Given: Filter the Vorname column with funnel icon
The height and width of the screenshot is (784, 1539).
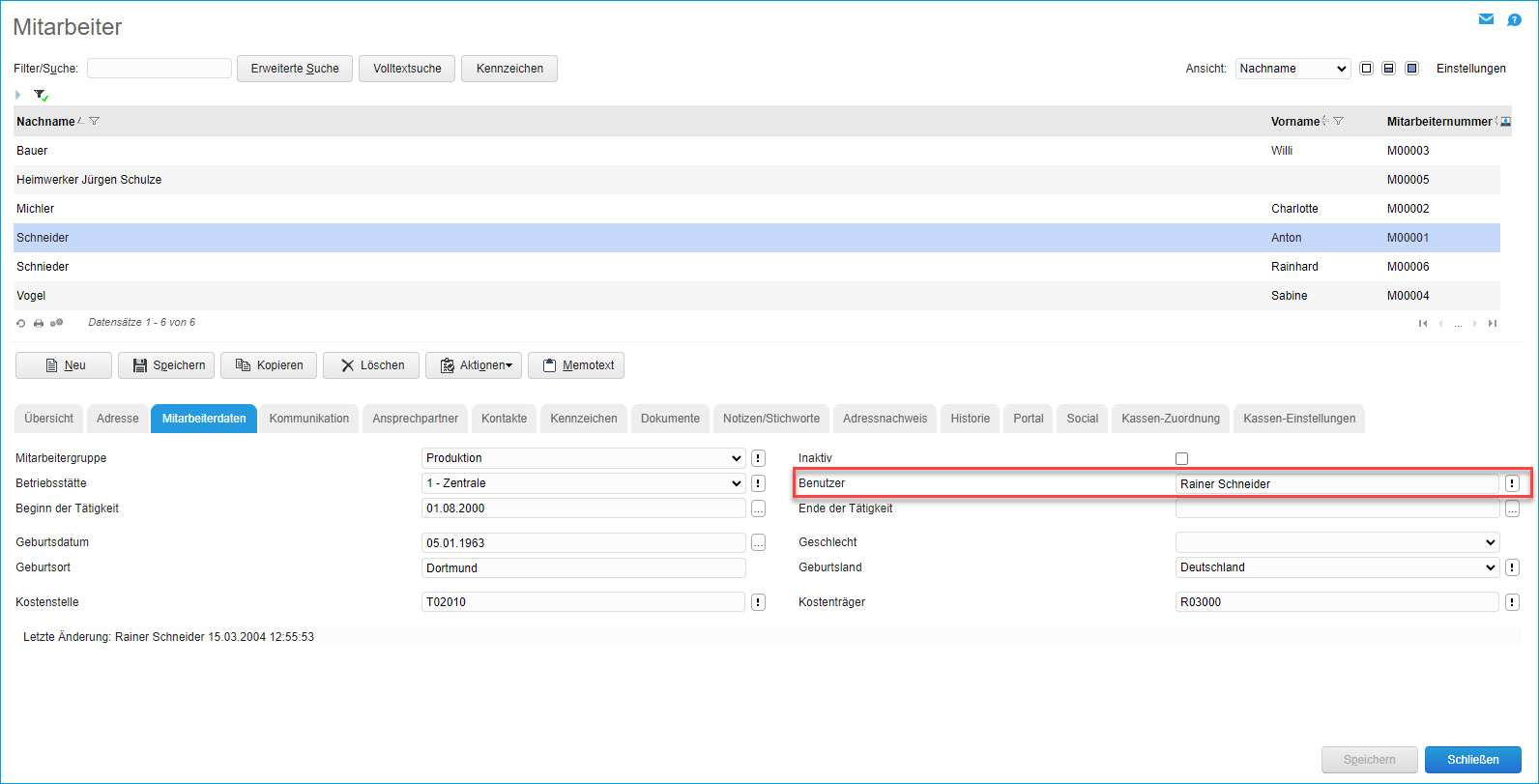Looking at the screenshot, I should [1338, 122].
